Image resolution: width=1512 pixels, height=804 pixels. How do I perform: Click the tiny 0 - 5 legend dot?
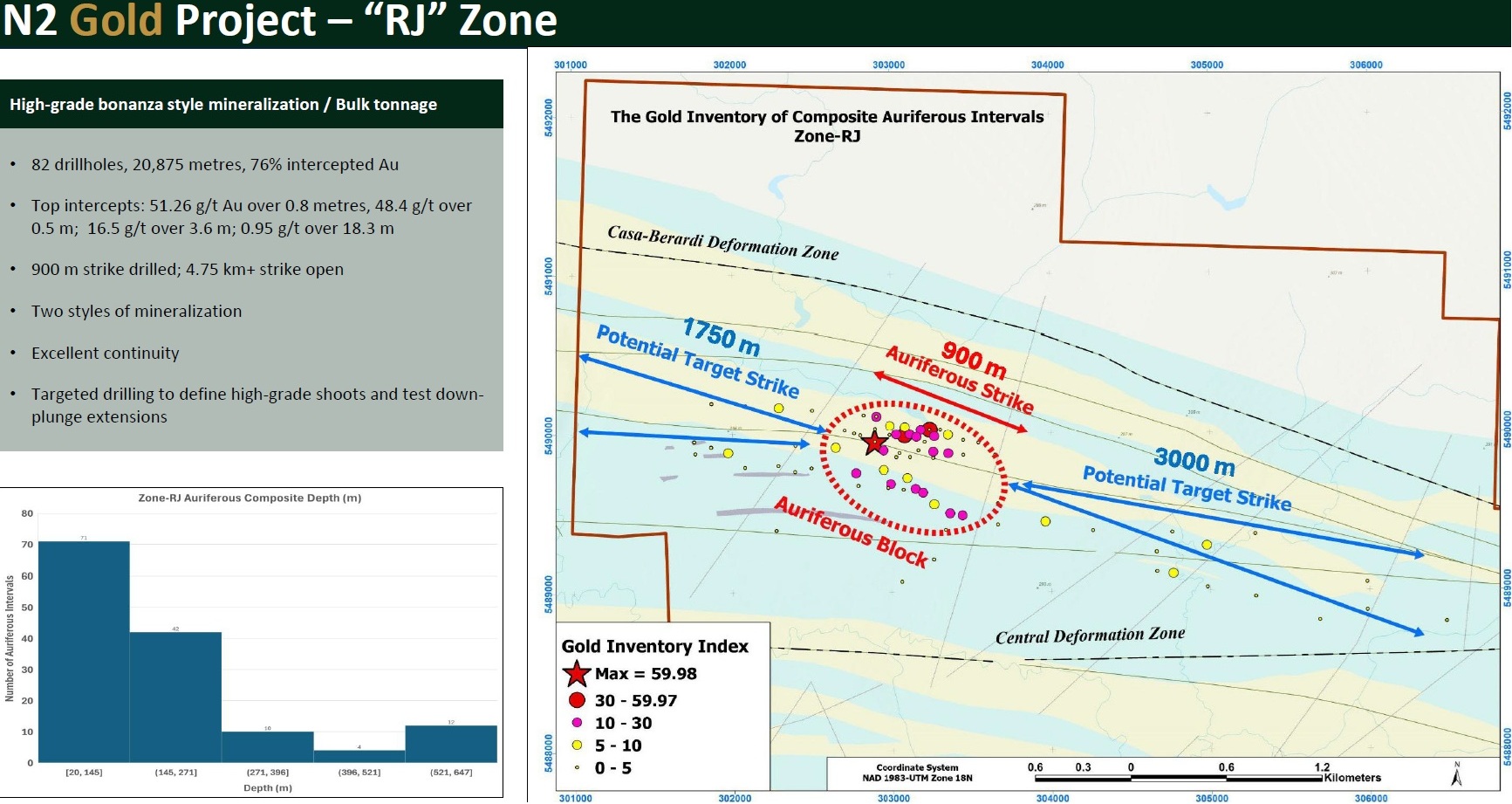[x=577, y=768]
